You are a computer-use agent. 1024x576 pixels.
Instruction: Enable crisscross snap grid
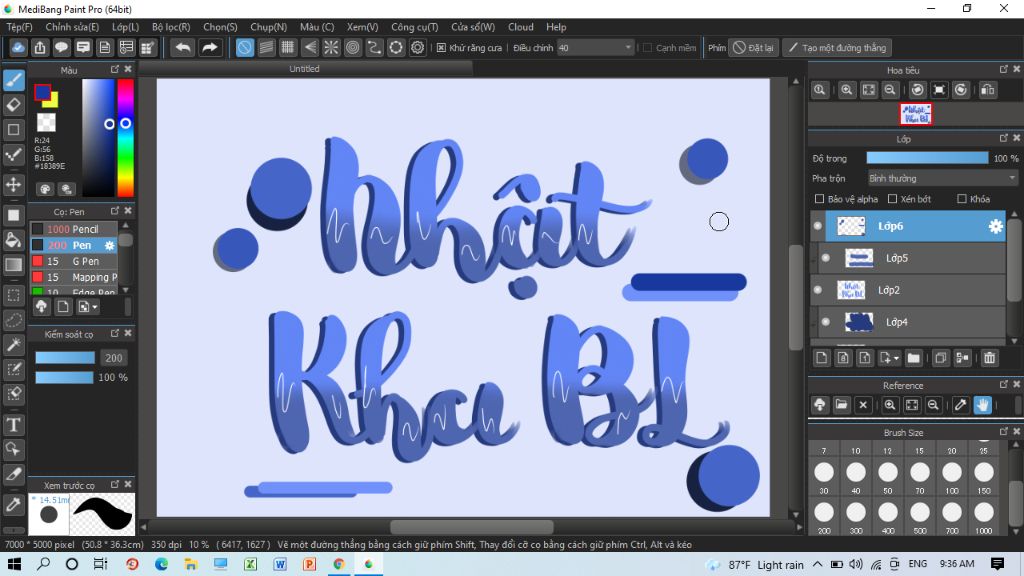tap(288, 48)
